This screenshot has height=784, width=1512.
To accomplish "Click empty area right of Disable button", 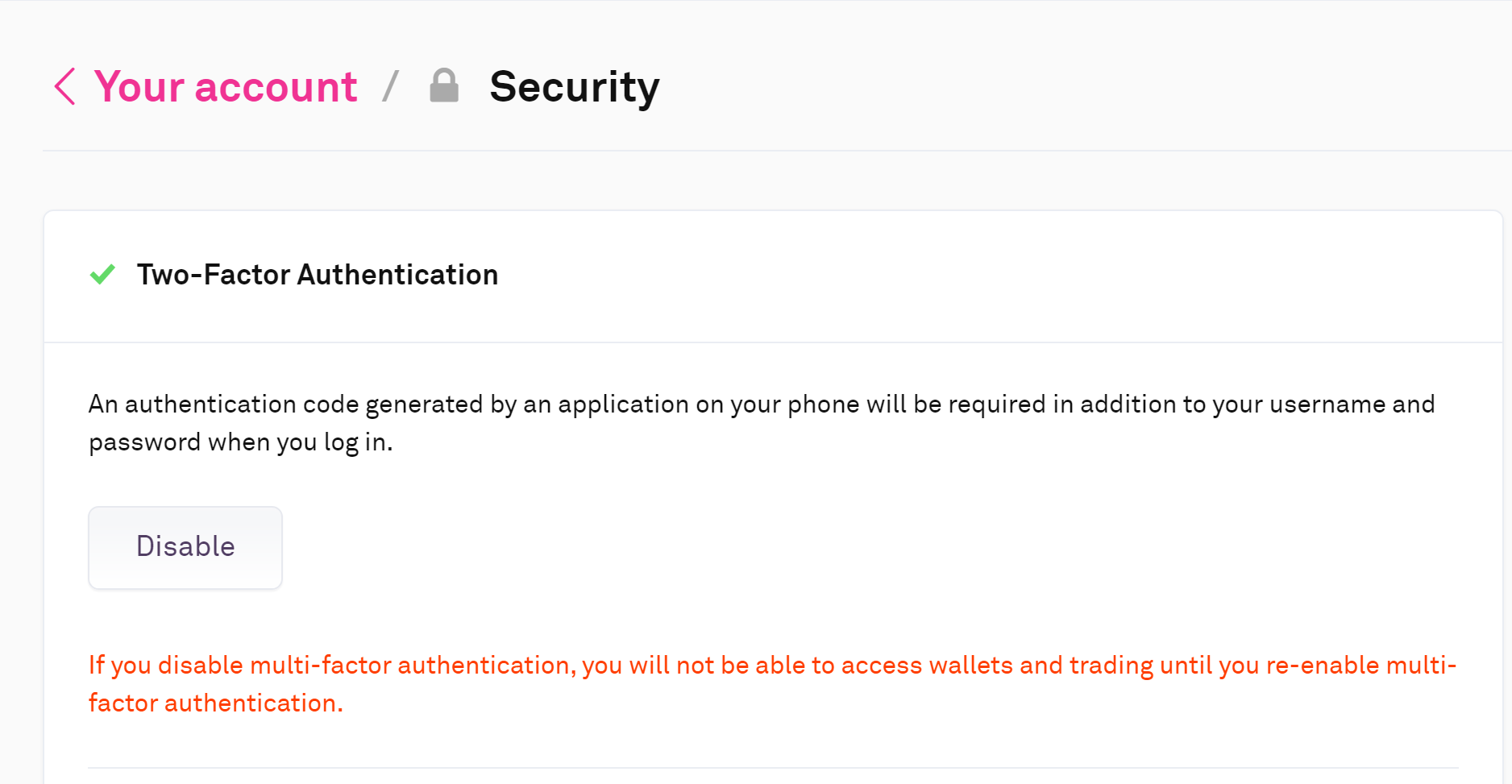I will coord(806,548).
